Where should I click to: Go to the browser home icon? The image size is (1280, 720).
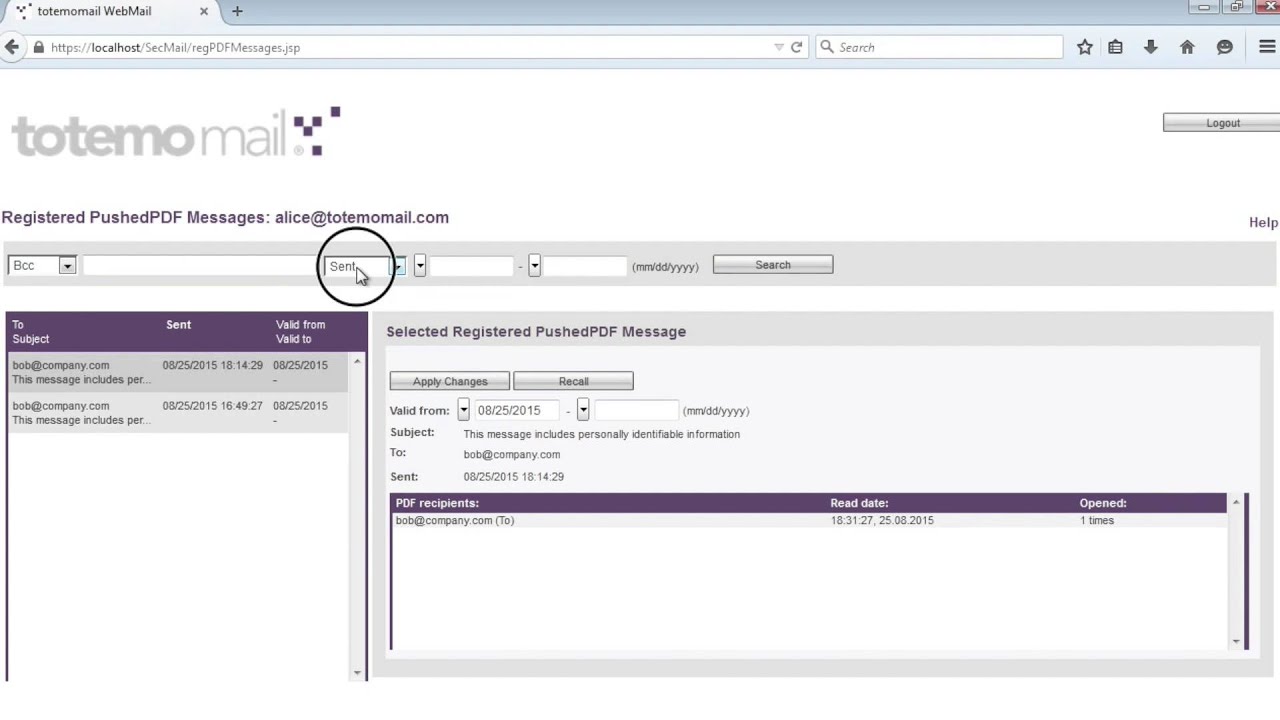pyautogui.click(x=1187, y=47)
